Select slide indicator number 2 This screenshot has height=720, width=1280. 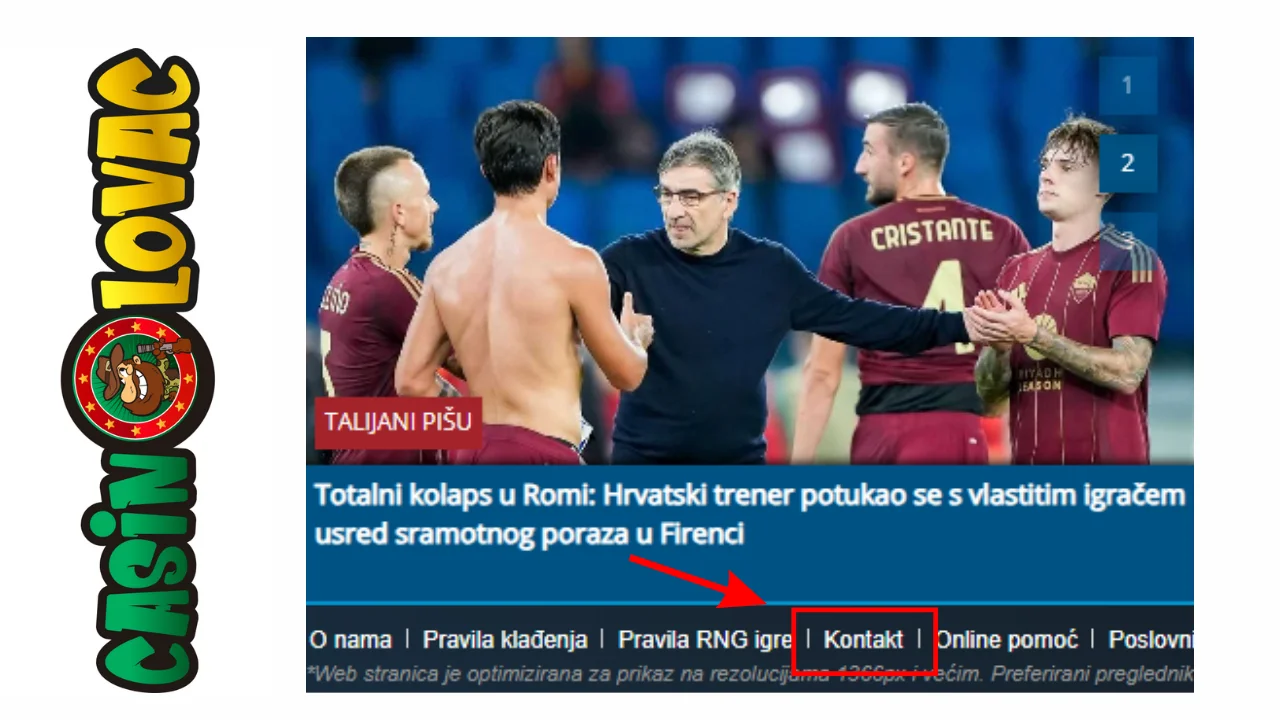tap(1127, 163)
